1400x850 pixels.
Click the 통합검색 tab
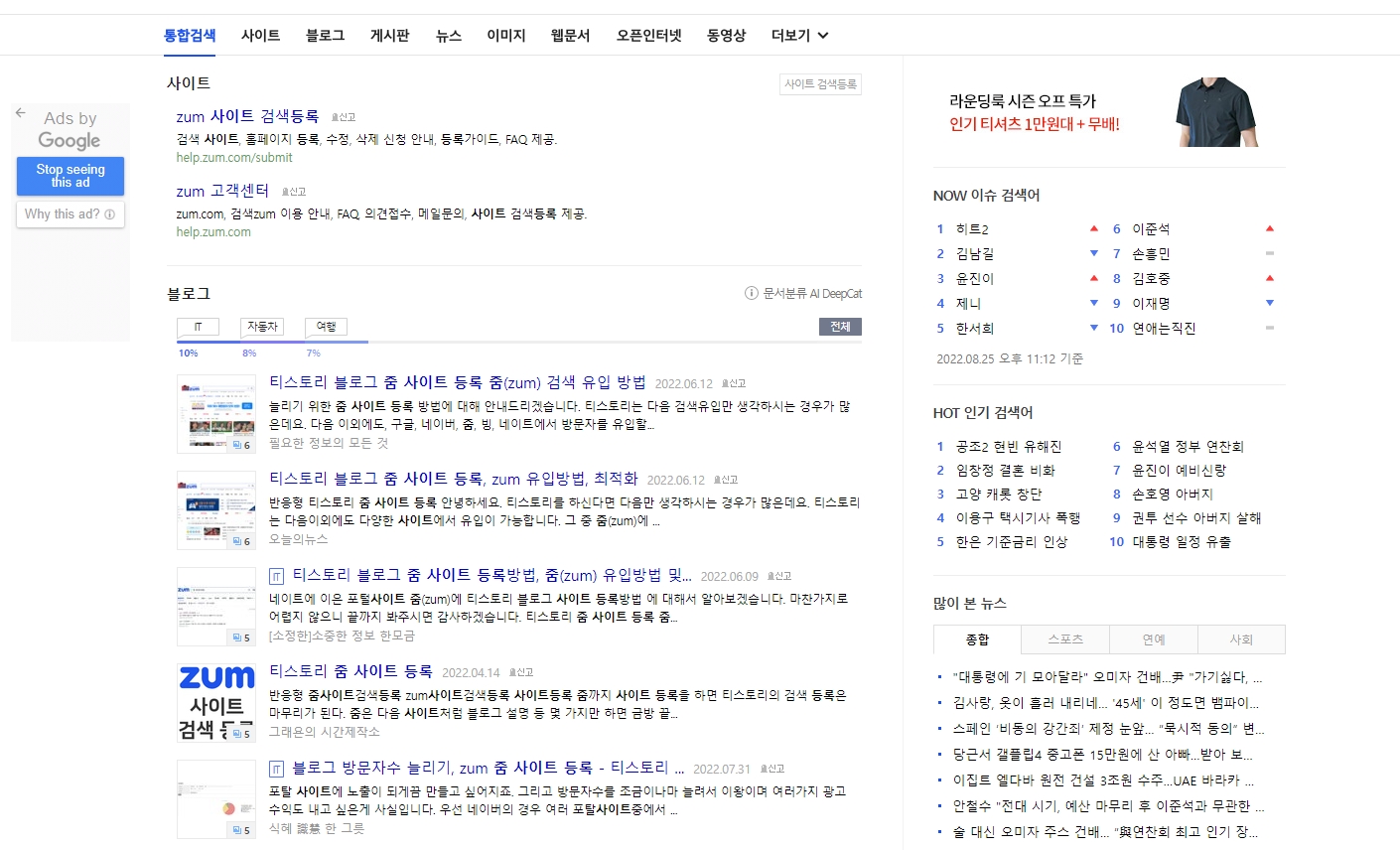click(190, 36)
